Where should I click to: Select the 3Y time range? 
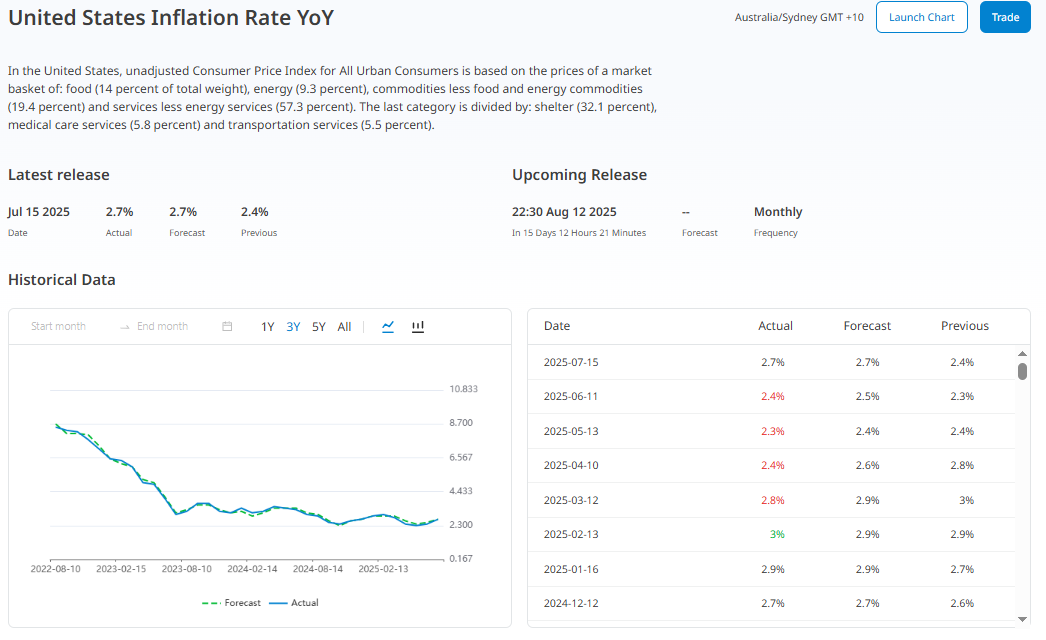pyautogui.click(x=293, y=327)
